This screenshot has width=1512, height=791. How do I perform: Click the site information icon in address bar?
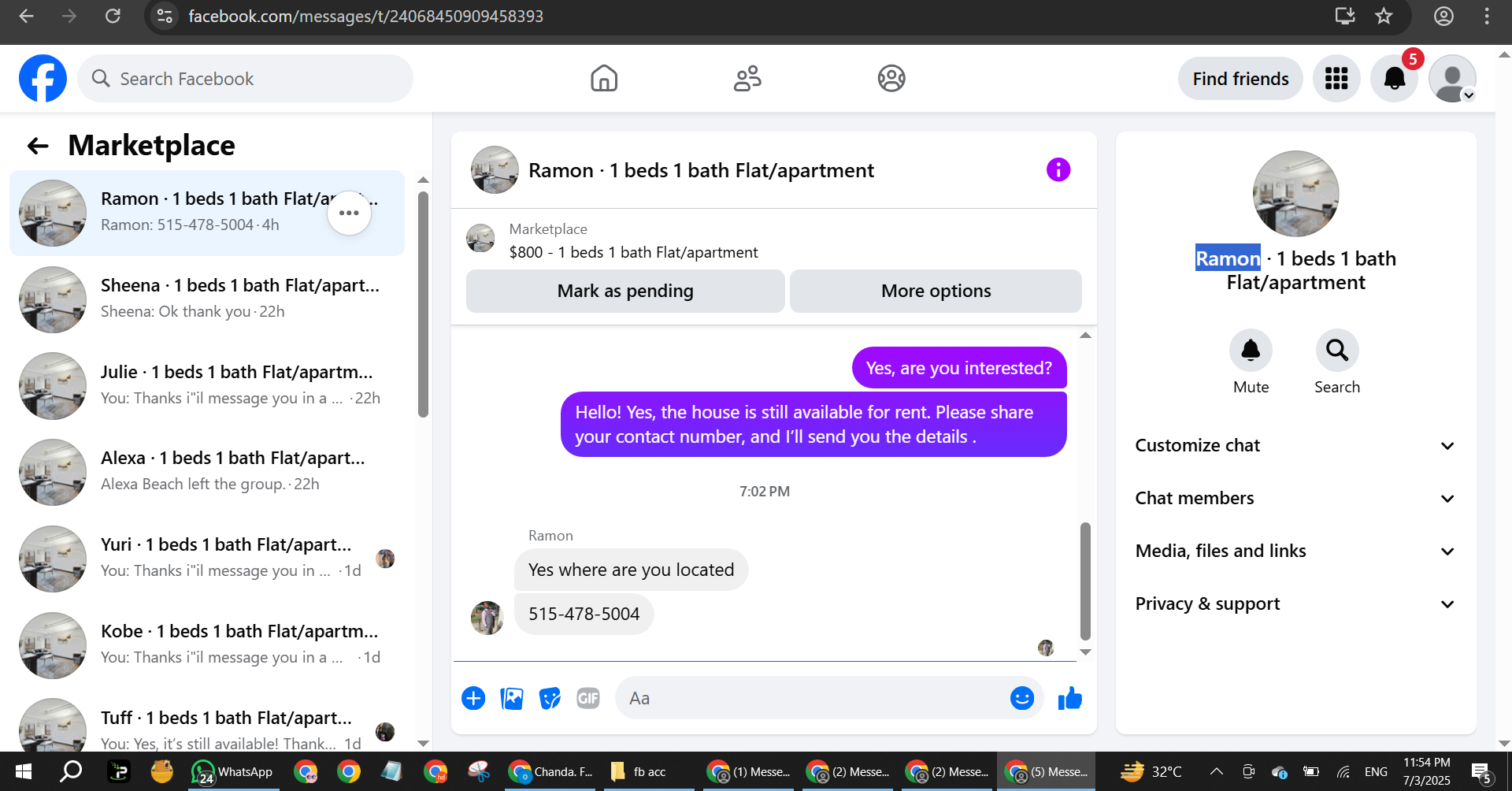point(165,16)
